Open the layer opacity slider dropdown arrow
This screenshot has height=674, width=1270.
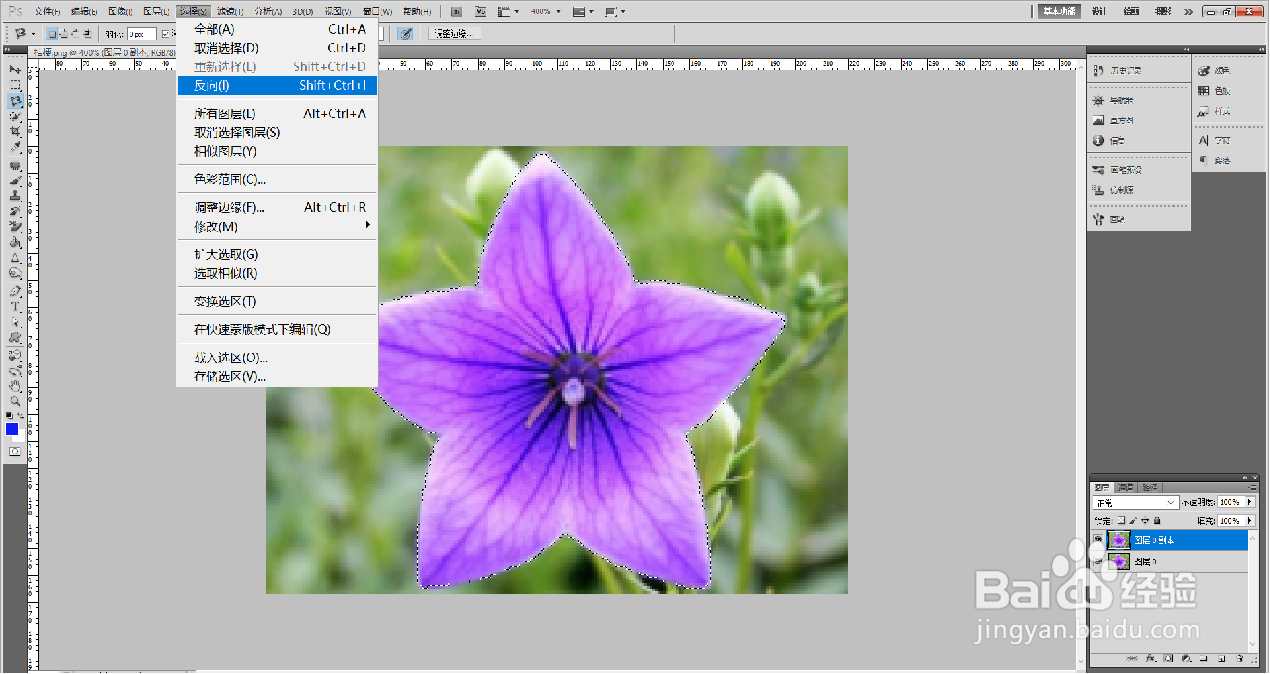click(1249, 502)
